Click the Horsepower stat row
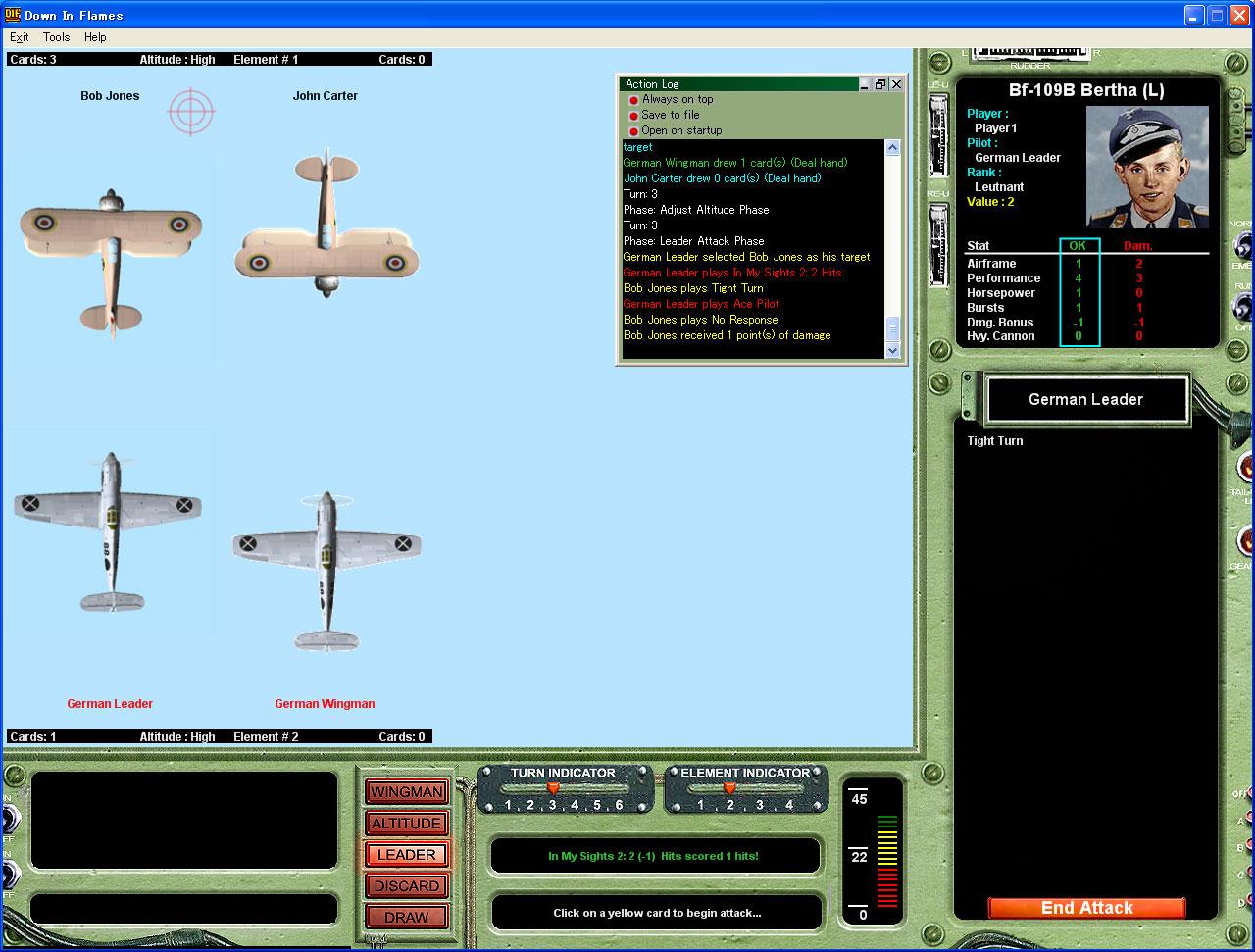The height and width of the screenshot is (952, 1255). 1086,293
